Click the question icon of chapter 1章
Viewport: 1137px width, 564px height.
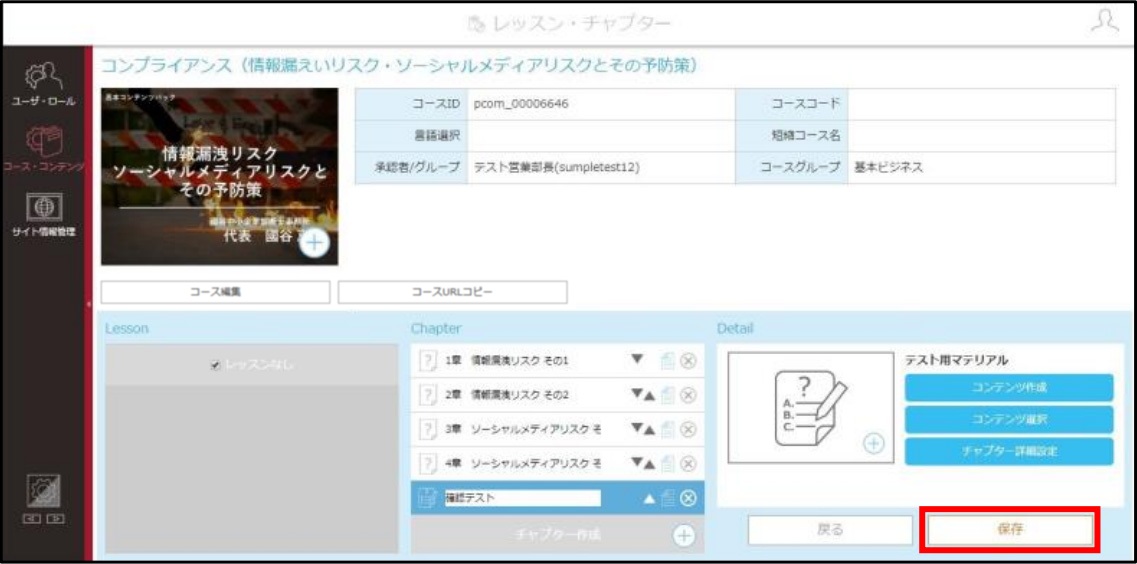pyautogui.click(x=429, y=360)
